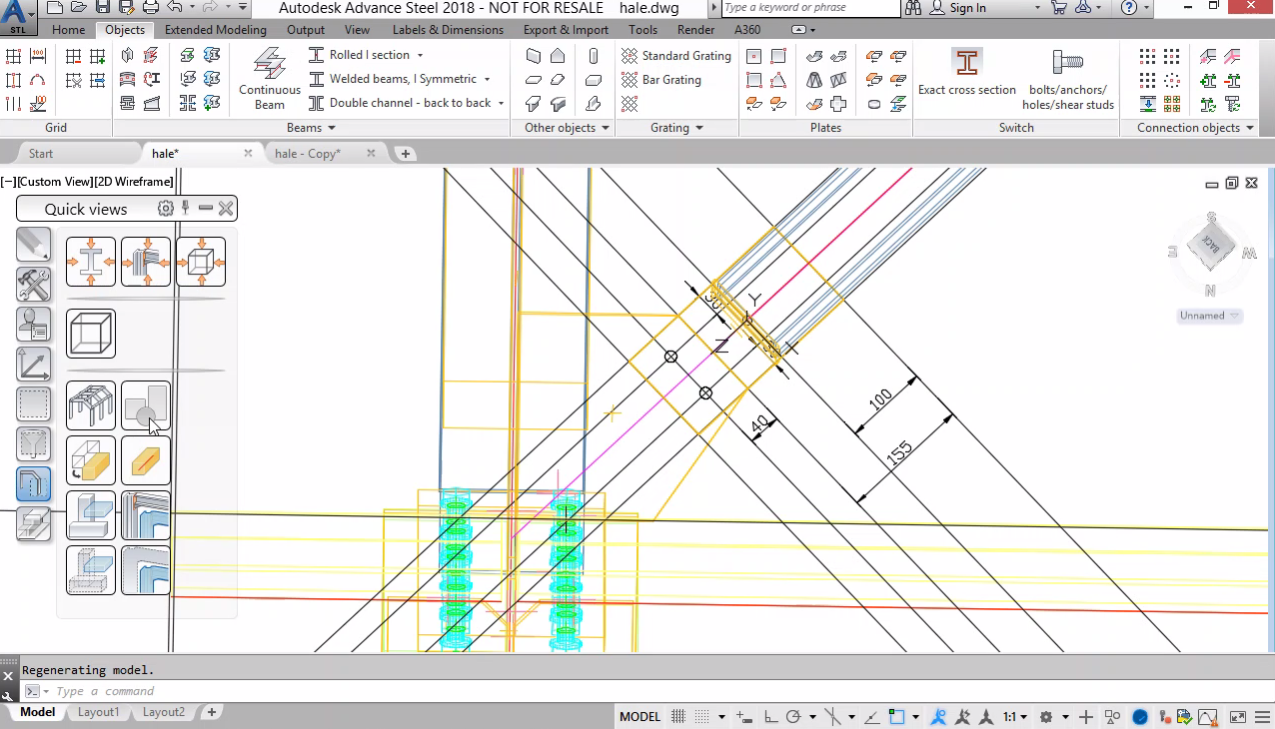The height and width of the screenshot is (729, 1275).
Task: Open the Customization menu in status bar
Action: pyautogui.click(x=1262, y=717)
